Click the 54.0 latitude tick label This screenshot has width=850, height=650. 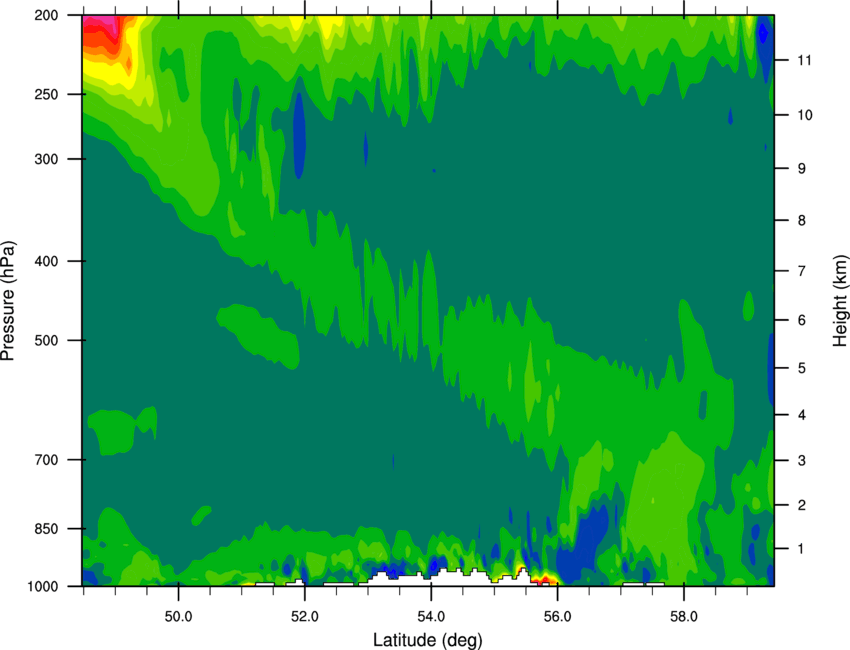[432, 617]
